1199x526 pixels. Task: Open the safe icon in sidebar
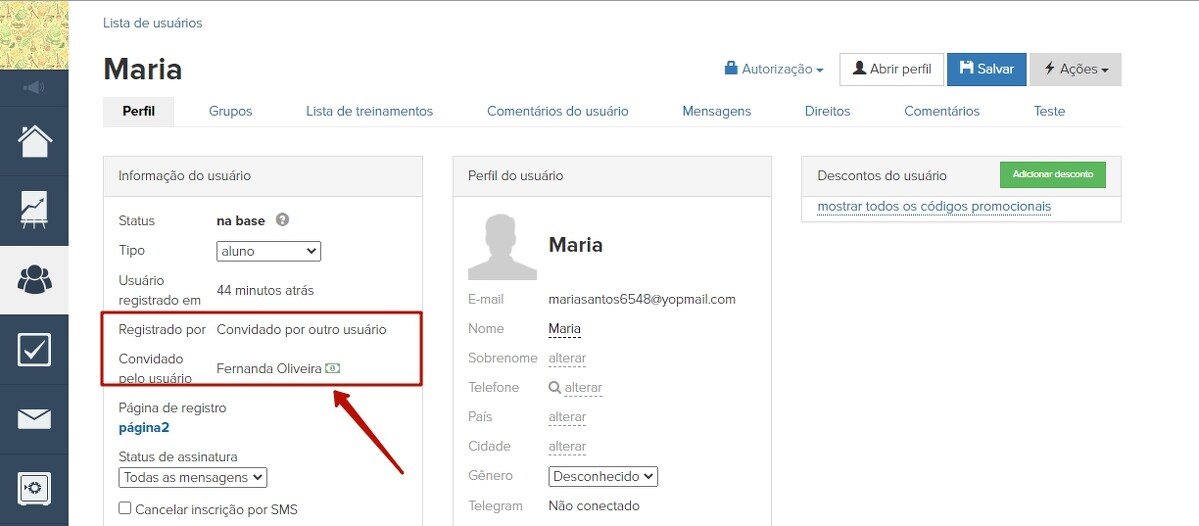click(x=34, y=488)
